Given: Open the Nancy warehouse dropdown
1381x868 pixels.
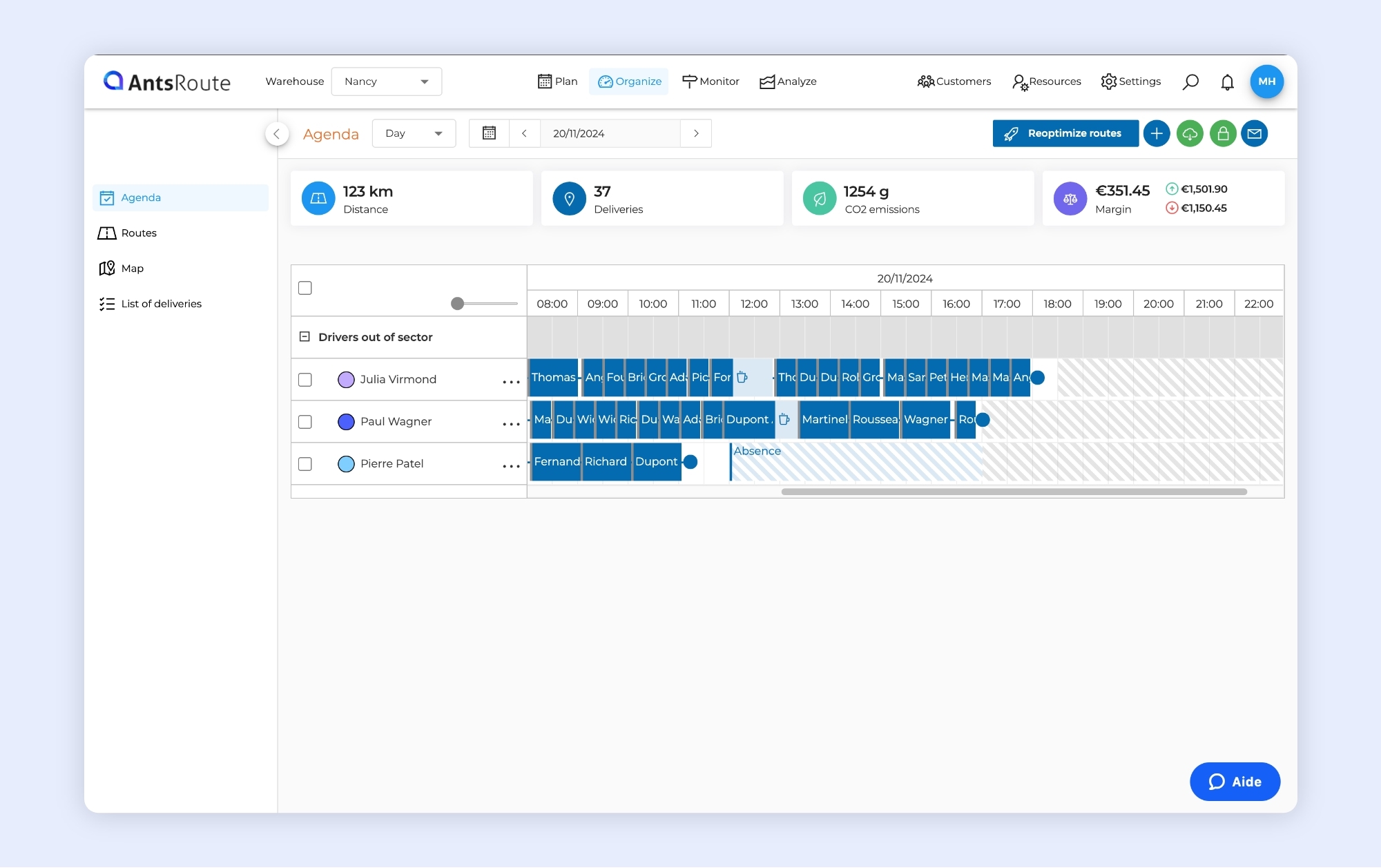Looking at the screenshot, I should point(386,81).
